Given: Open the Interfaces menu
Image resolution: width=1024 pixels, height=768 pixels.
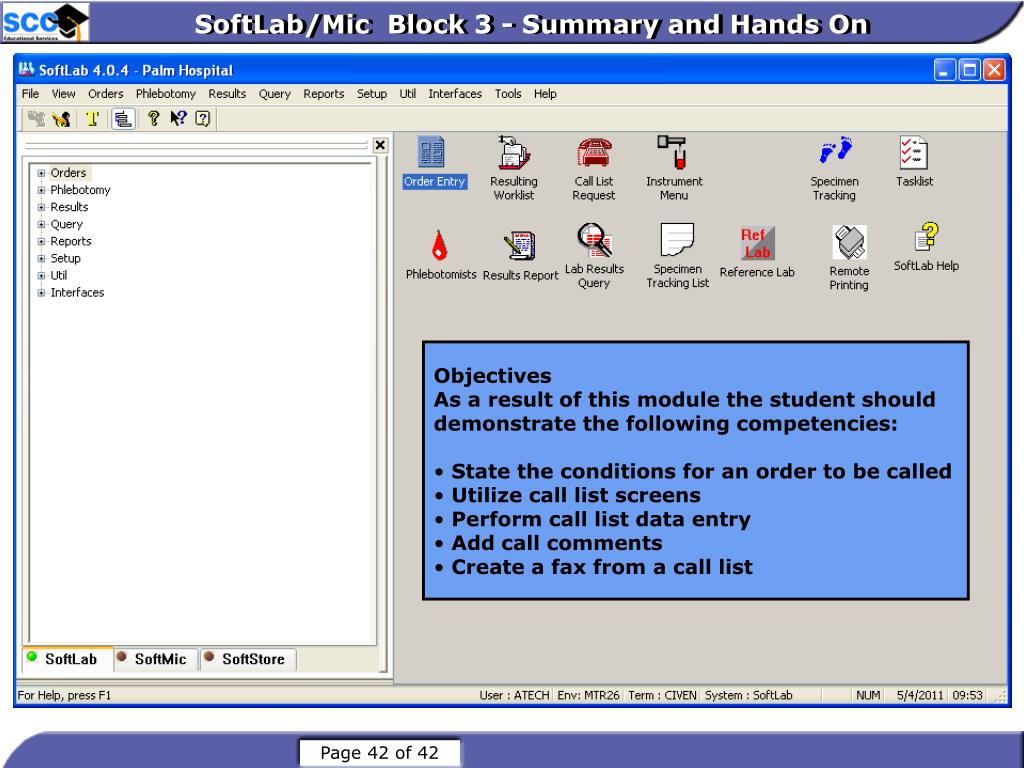Looking at the screenshot, I should tap(455, 94).
